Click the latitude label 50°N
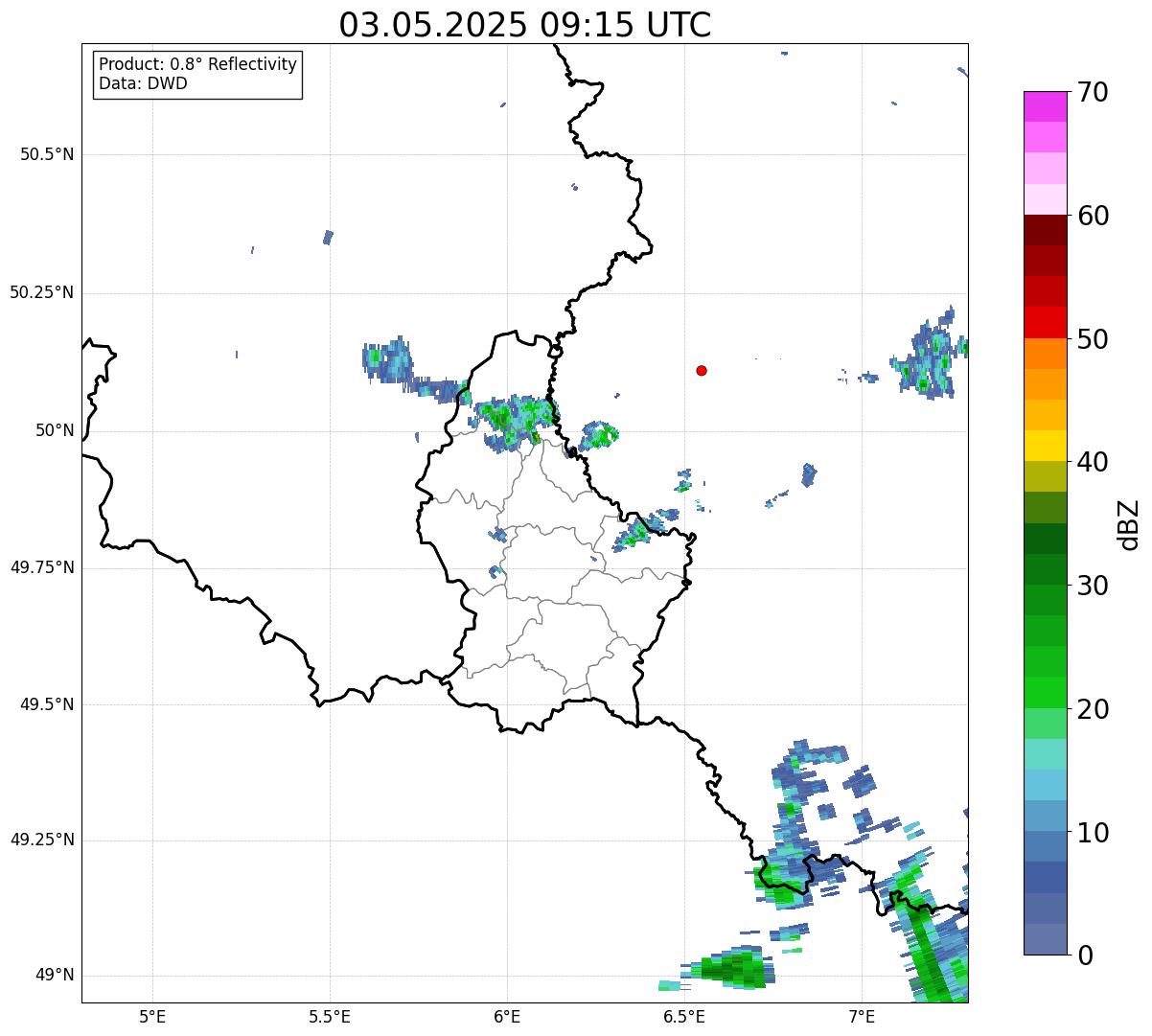The height and width of the screenshot is (1036, 1152). point(55,430)
